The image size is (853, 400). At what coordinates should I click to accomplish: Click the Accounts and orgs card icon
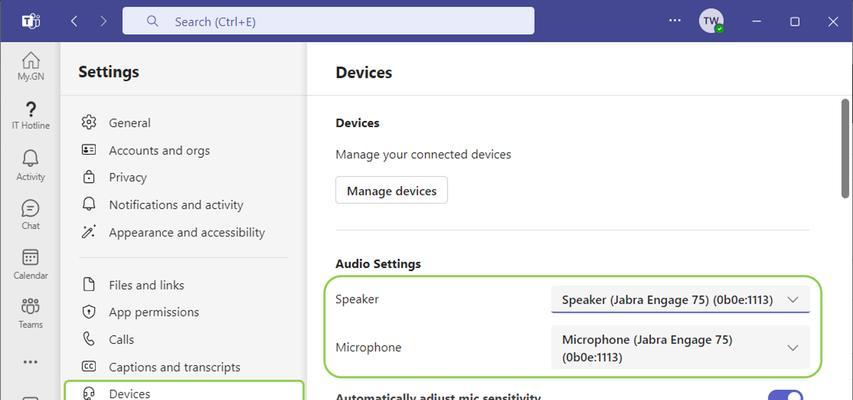(x=89, y=150)
